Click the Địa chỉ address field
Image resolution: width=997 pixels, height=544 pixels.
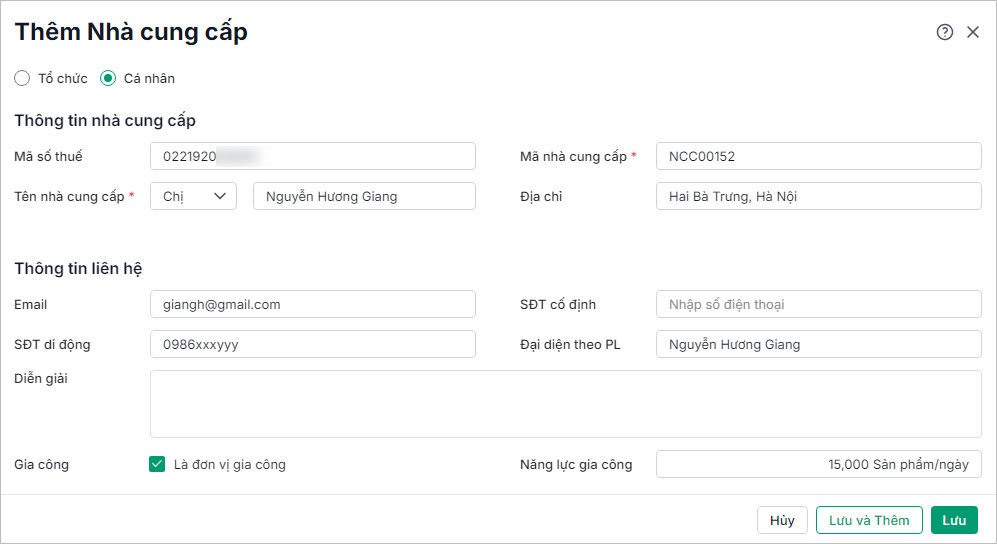point(818,196)
